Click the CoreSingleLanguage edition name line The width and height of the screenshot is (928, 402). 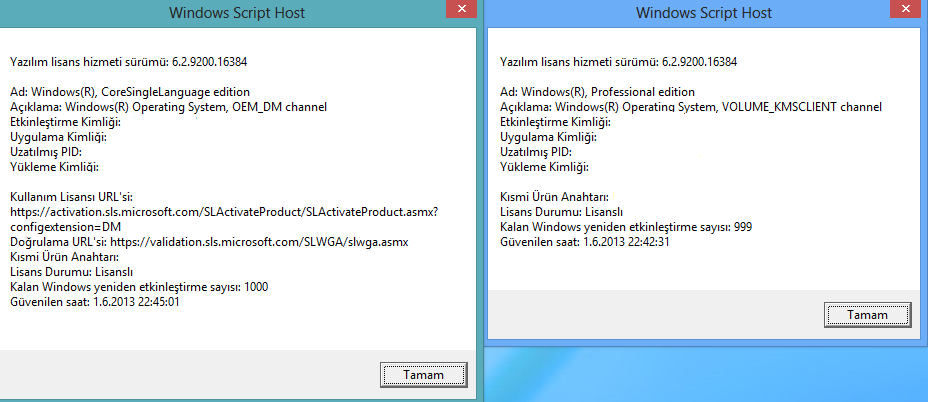(130, 92)
